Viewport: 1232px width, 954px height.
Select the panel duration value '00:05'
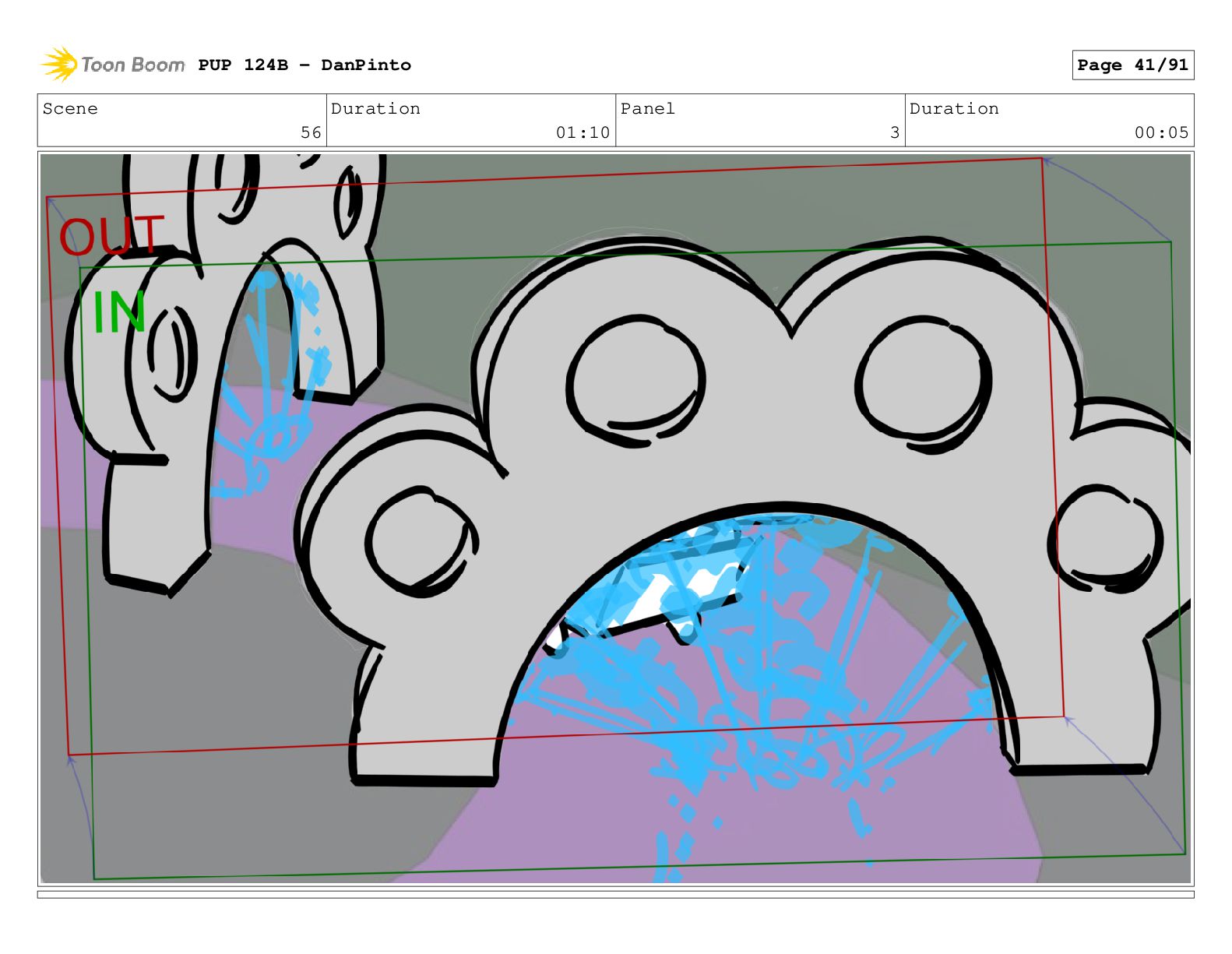click(1161, 133)
